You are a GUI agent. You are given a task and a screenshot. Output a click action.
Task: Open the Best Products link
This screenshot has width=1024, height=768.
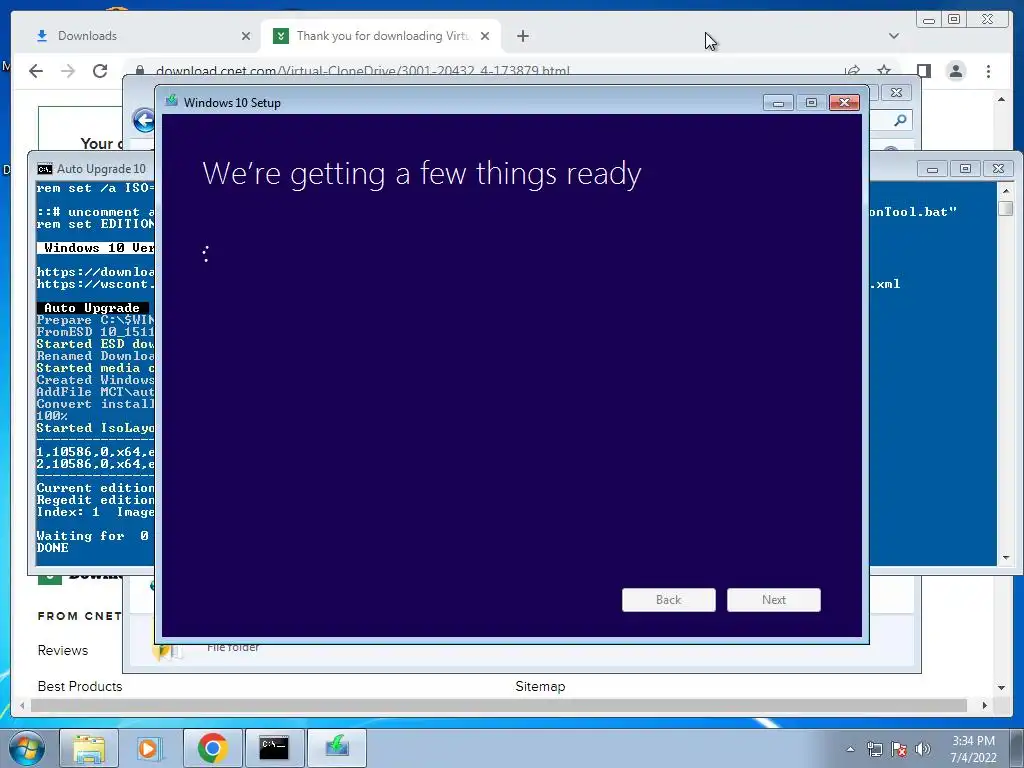coord(80,686)
